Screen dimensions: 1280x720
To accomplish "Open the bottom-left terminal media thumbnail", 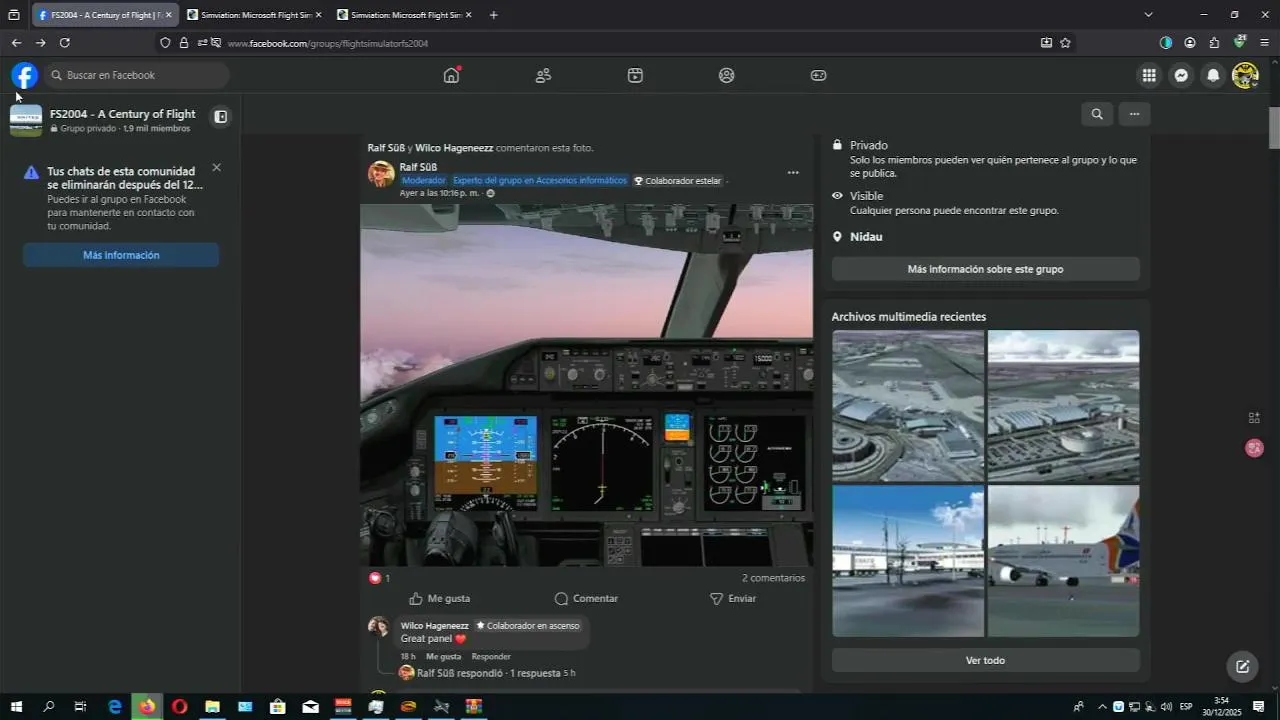I will pyautogui.click(x=908, y=561).
